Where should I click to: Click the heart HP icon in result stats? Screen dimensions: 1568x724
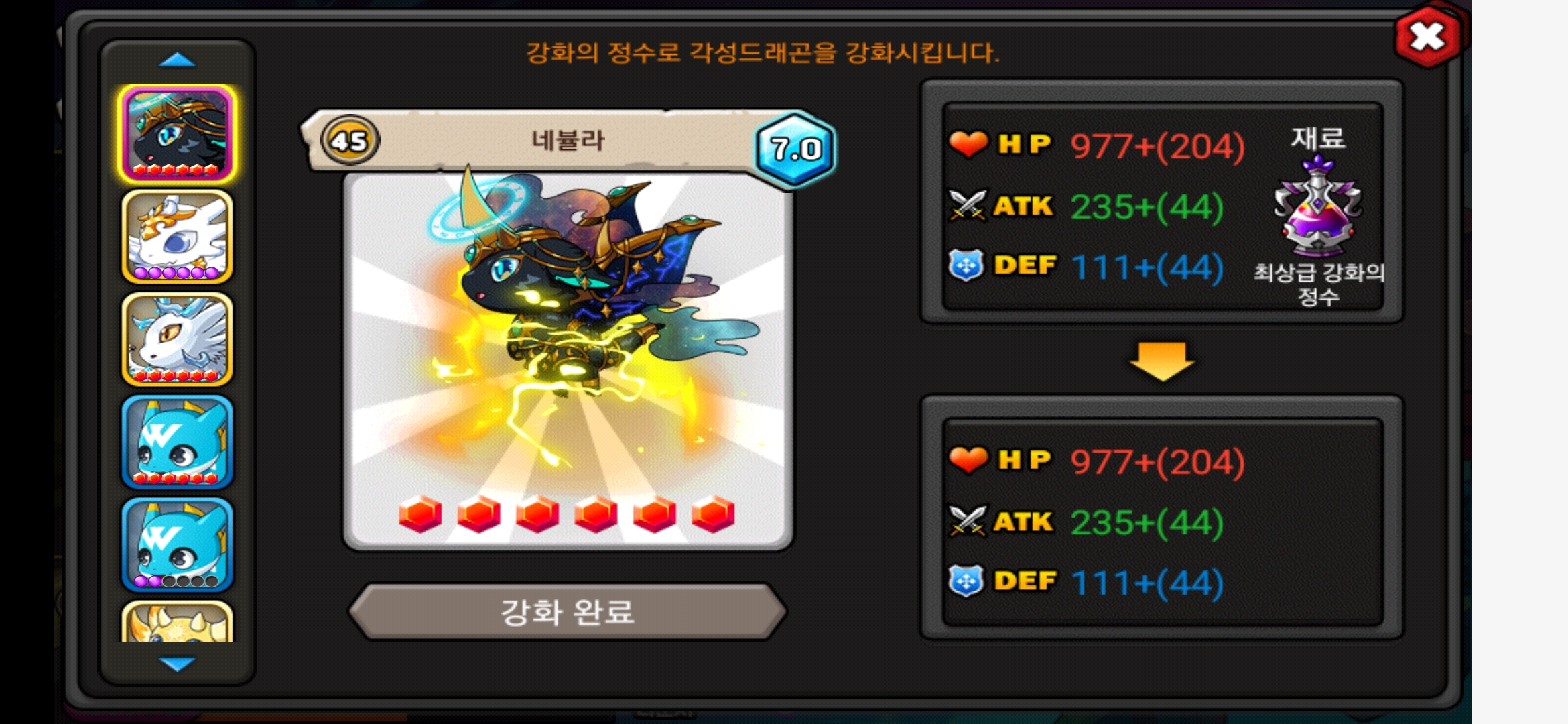click(x=968, y=460)
